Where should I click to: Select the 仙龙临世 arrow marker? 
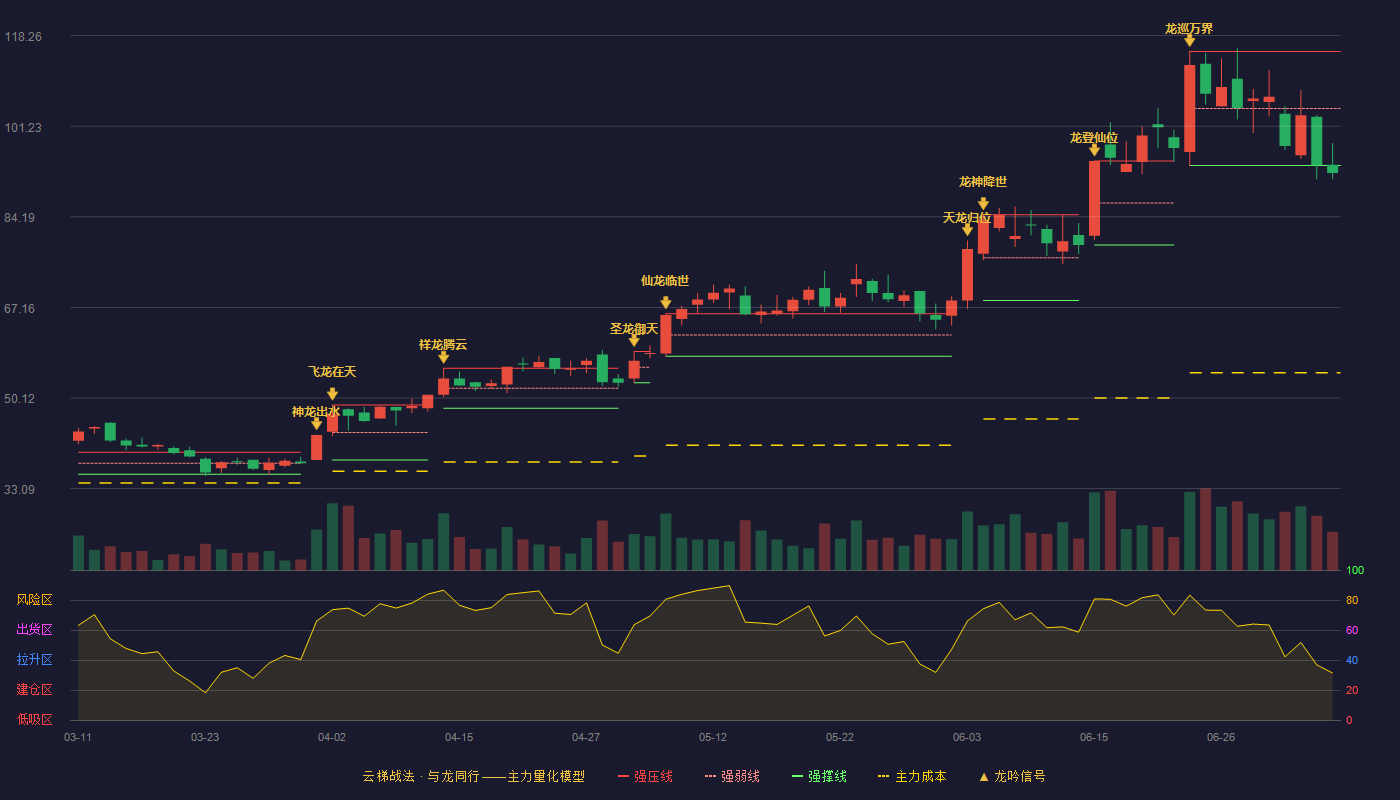point(666,303)
